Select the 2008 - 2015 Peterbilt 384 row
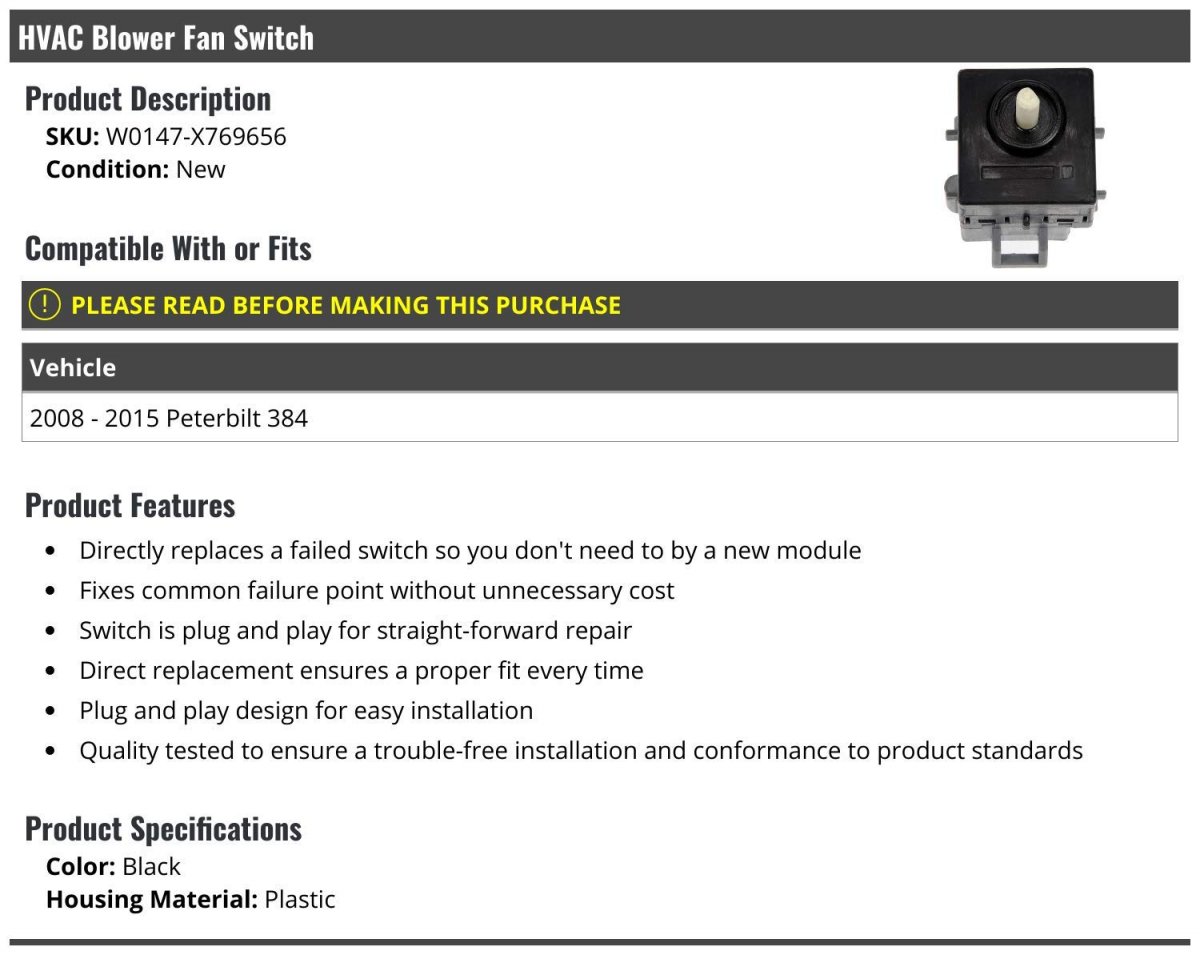This screenshot has width=1200, height=955. pos(169,417)
